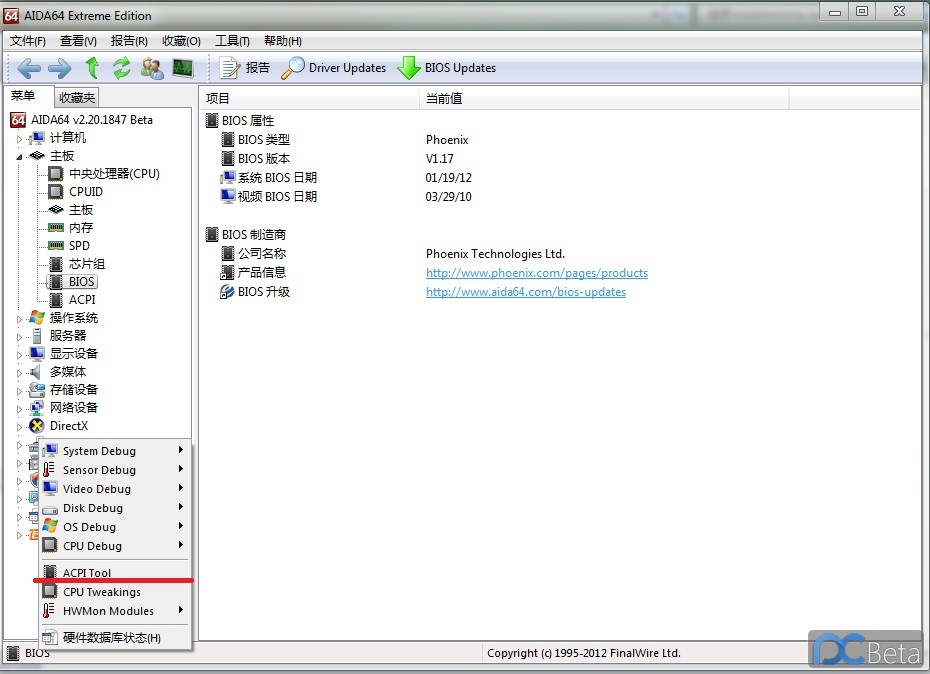The width and height of the screenshot is (930, 674).
Task: Expand the 计算机 tree node
Action: pos(19,139)
